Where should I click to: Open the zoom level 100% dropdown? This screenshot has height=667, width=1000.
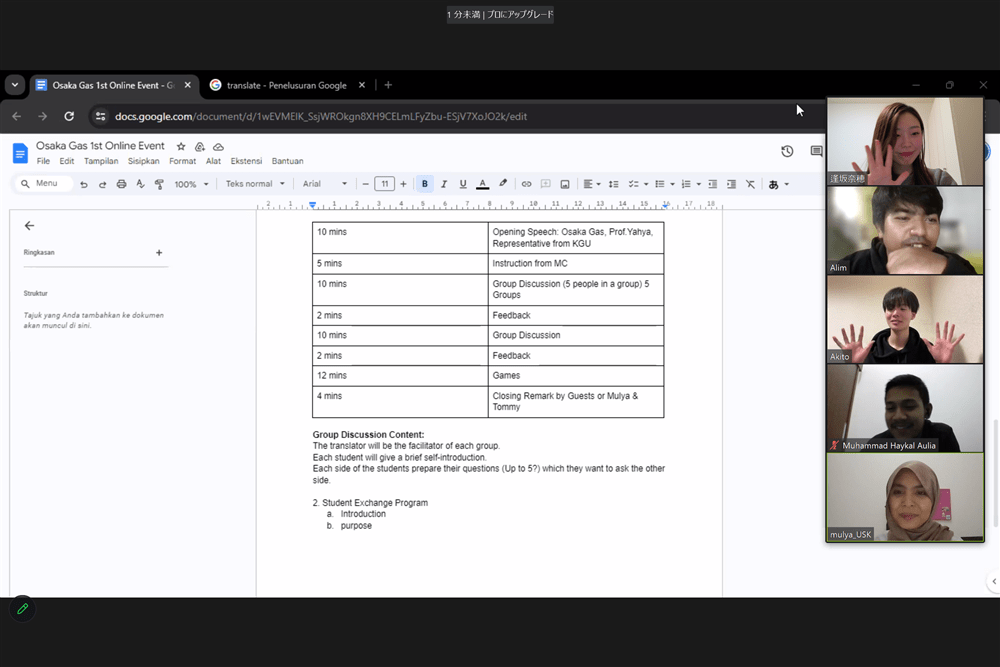[191, 184]
